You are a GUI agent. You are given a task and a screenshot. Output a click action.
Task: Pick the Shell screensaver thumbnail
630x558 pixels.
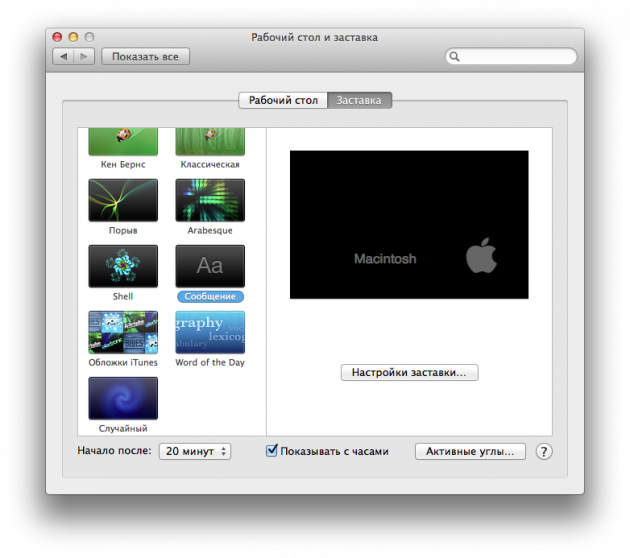(123, 266)
